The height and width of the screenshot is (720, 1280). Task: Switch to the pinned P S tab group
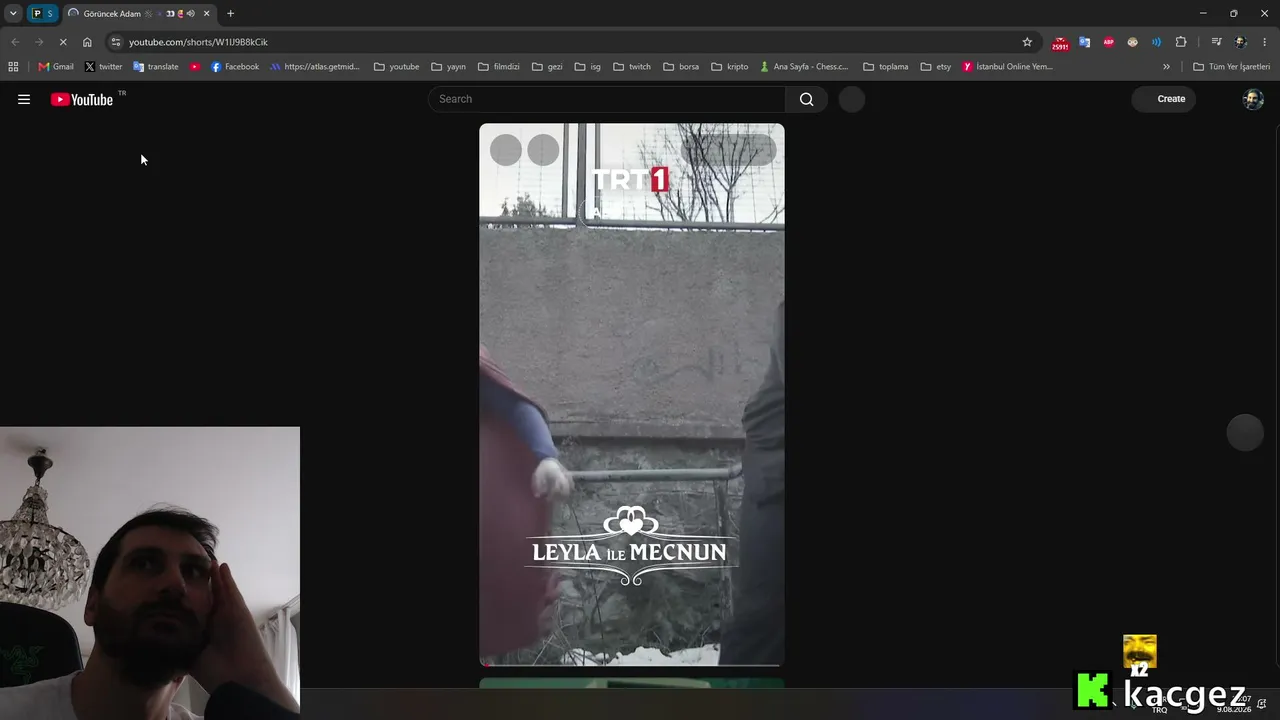42,14
